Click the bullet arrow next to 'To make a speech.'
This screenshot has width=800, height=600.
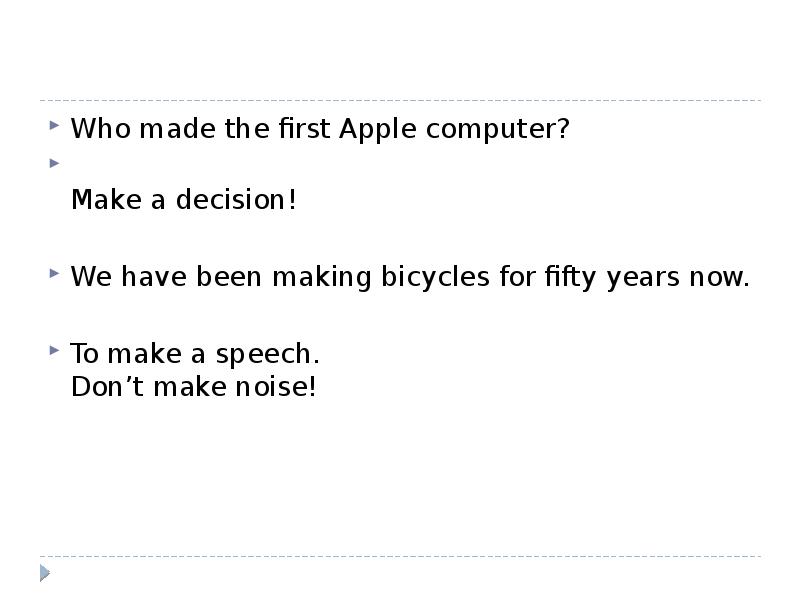pyautogui.click(x=54, y=350)
